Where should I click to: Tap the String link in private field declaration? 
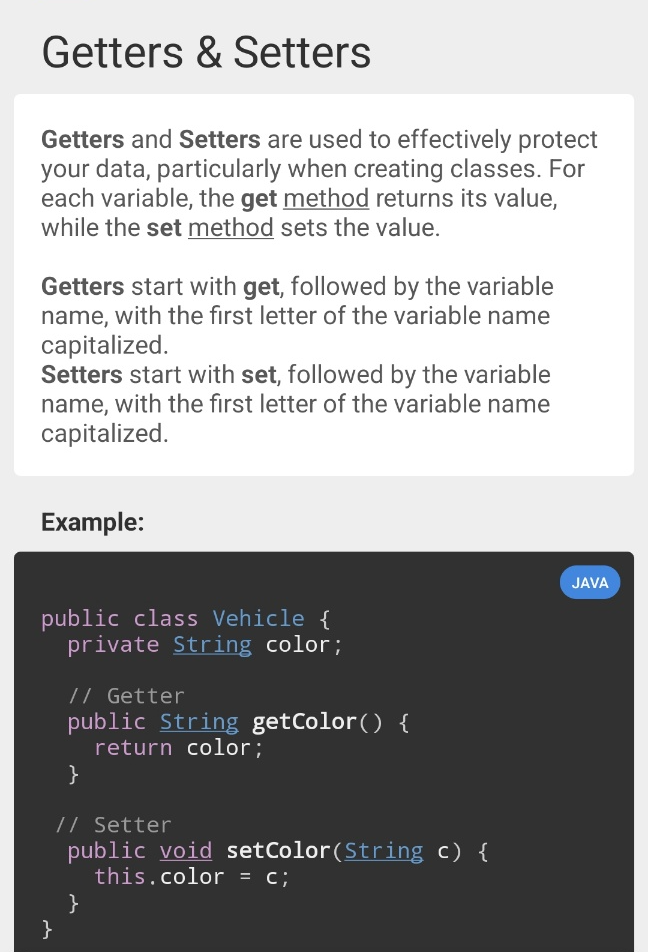[212, 644]
